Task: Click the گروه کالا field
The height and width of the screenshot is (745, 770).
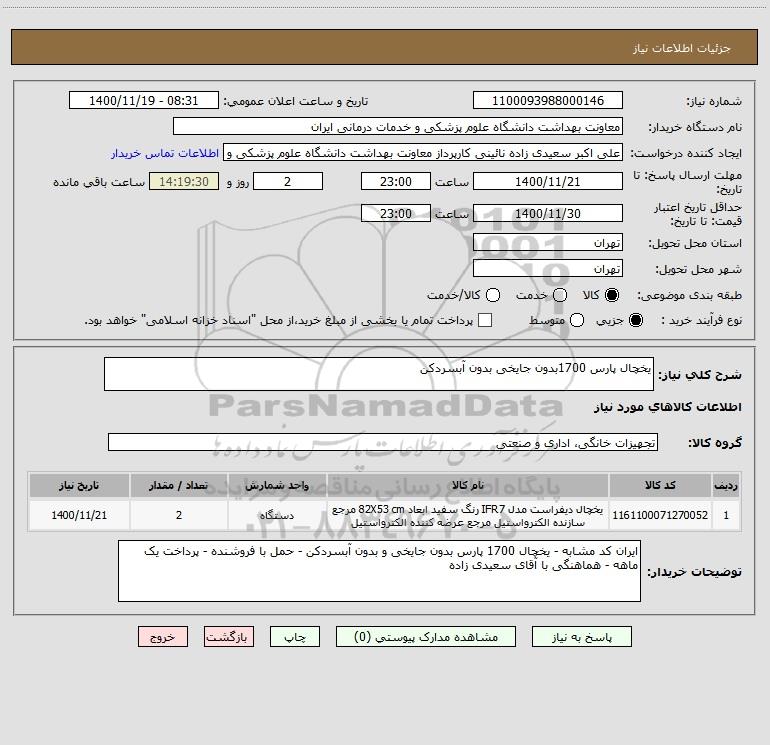Action: click(383, 442)
